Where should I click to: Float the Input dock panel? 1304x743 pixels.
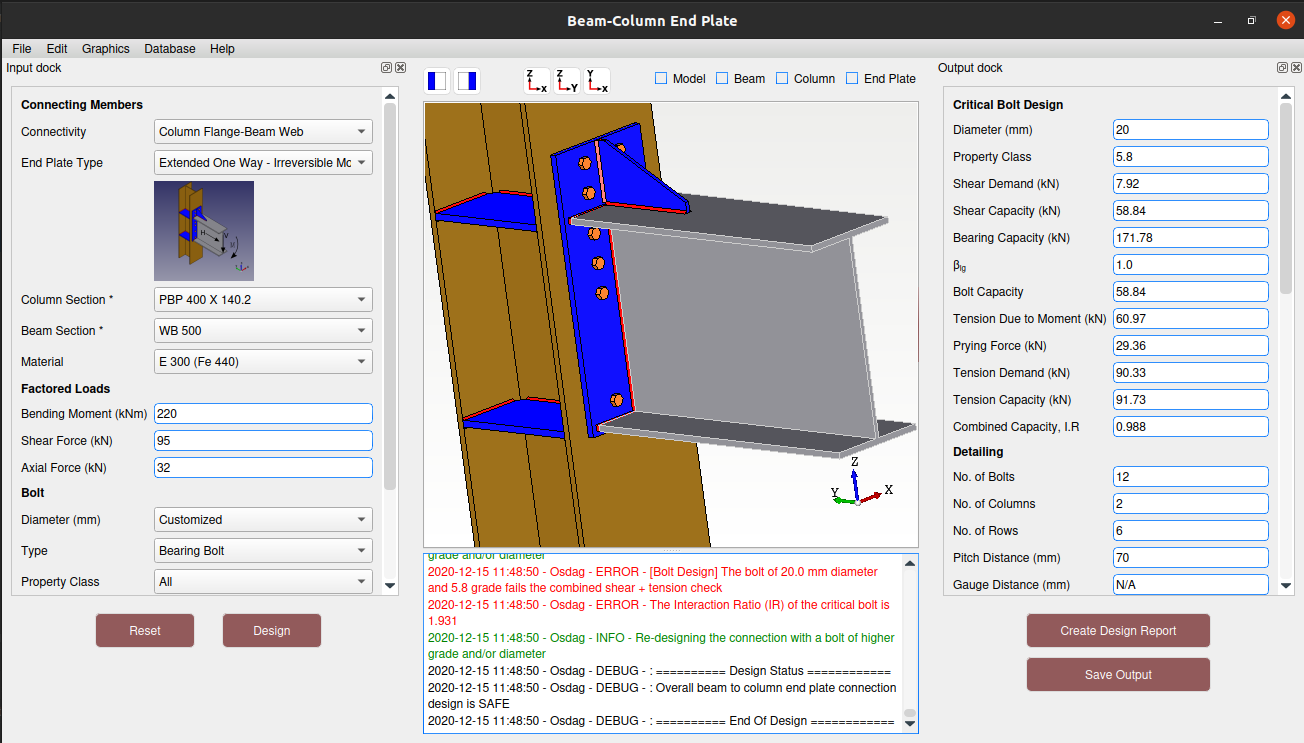pos(386,68)
